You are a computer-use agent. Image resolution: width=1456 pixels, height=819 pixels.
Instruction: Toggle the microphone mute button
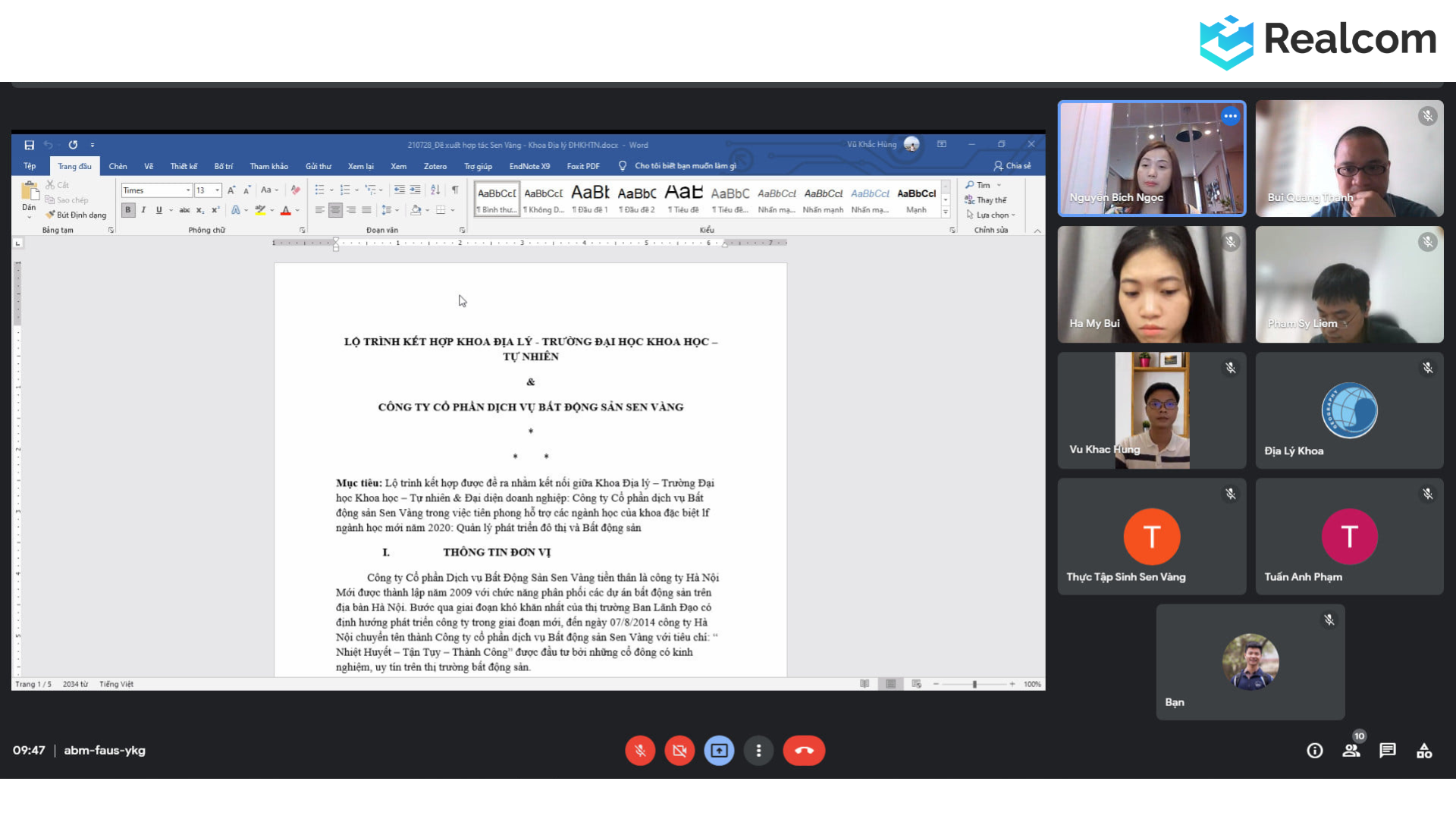click(x=640, y=751)
